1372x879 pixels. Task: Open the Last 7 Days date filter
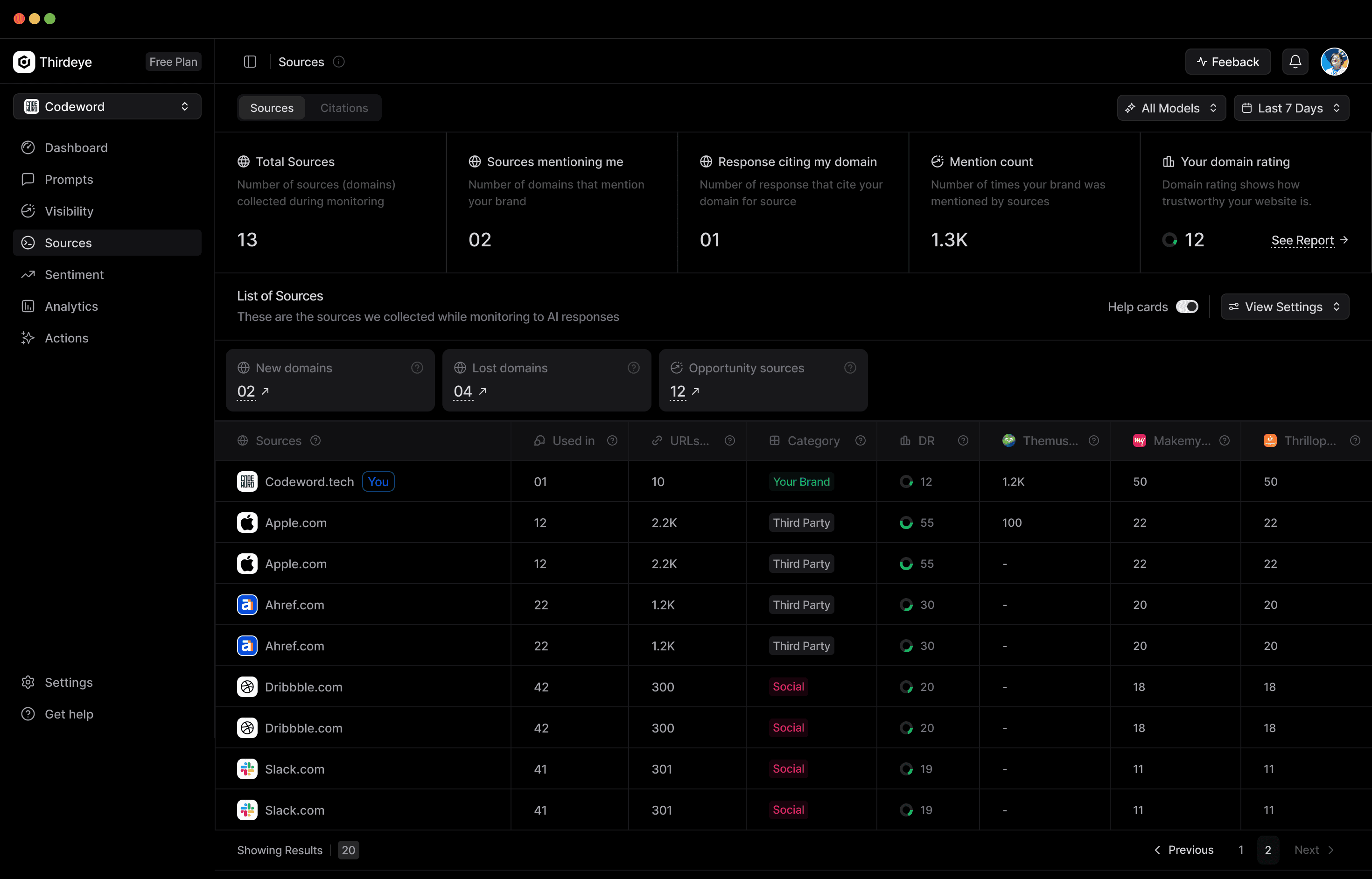click(1291, 108)
